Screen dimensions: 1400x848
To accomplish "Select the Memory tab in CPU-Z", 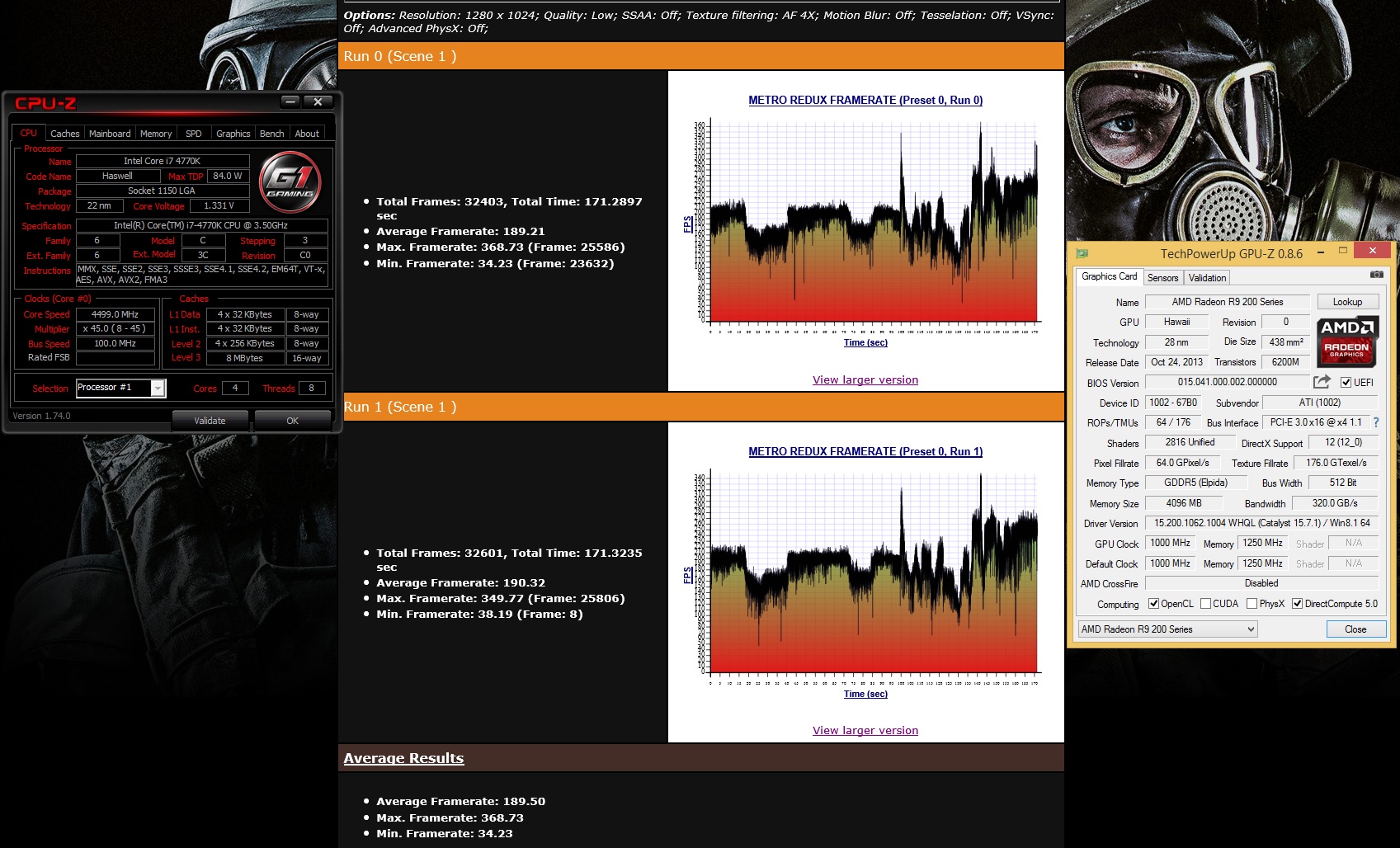I will point(156,134).
